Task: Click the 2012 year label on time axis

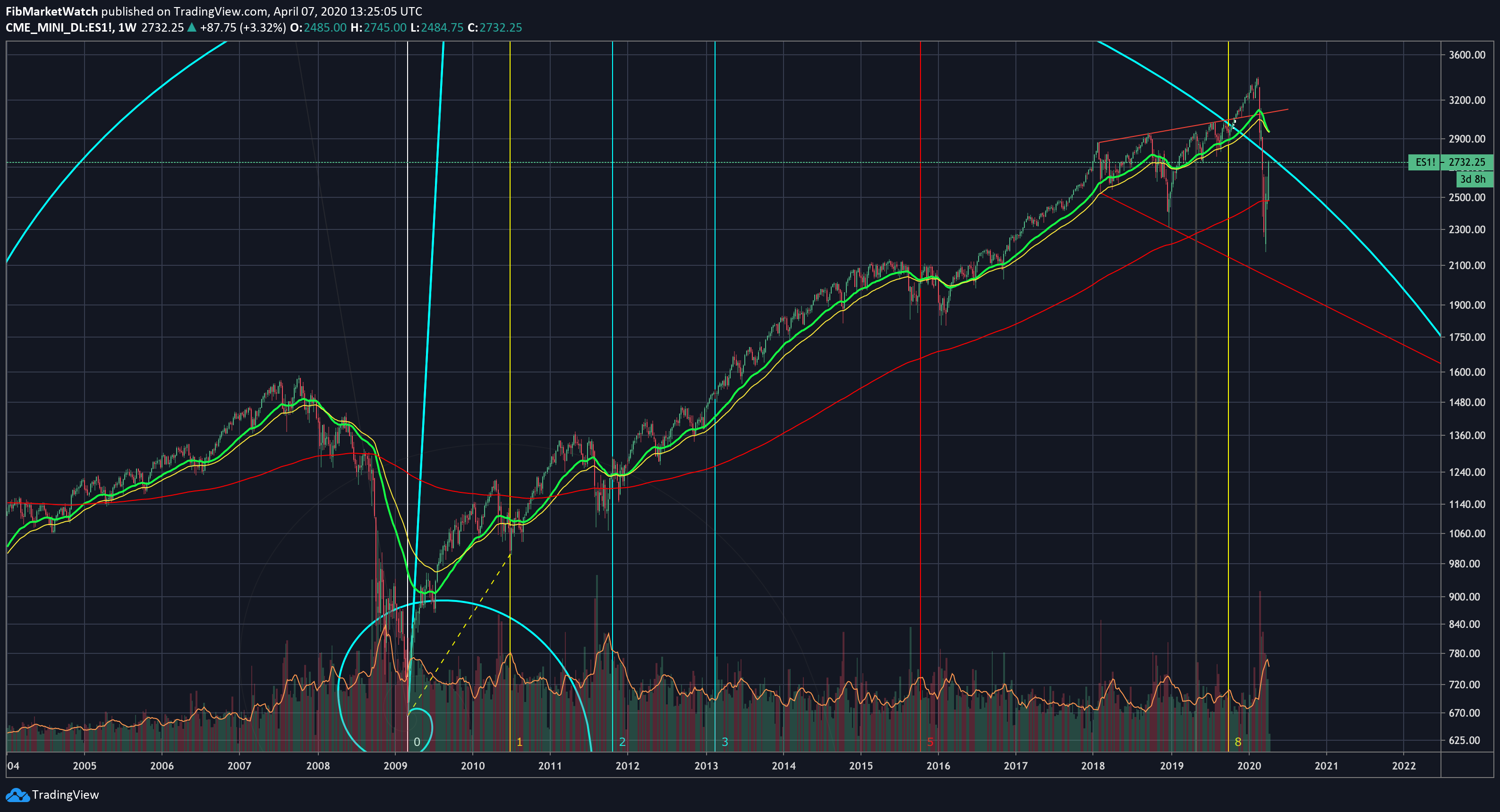Action: (x=628, y=765)
